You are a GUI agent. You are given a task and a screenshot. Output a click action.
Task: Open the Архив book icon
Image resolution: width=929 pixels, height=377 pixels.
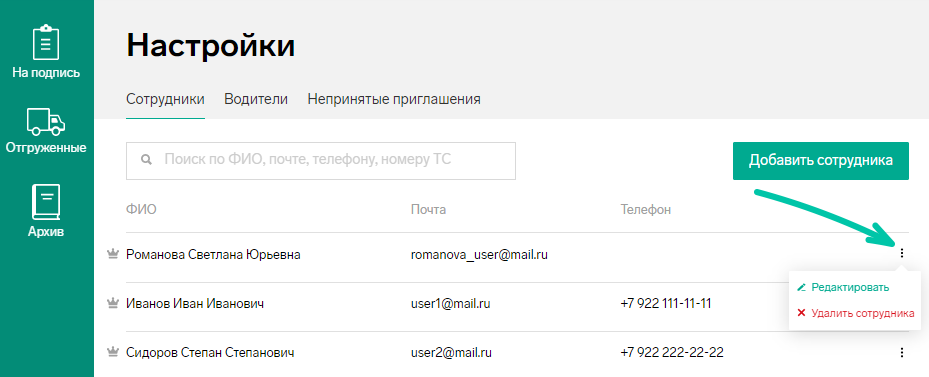tap(46, 202)
